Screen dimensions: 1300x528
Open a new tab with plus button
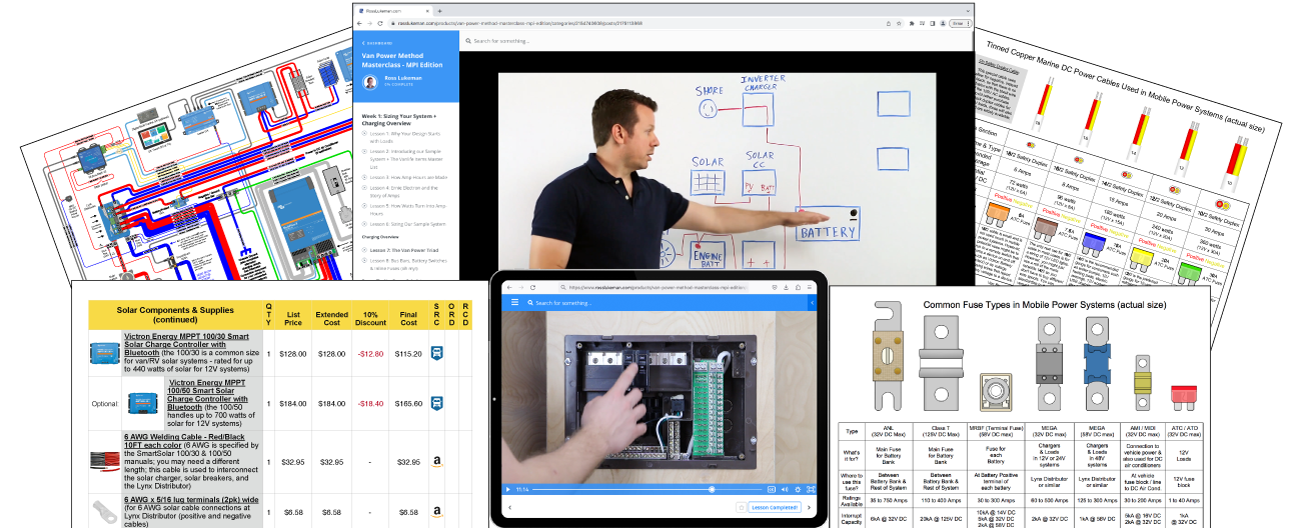point(440,11)
